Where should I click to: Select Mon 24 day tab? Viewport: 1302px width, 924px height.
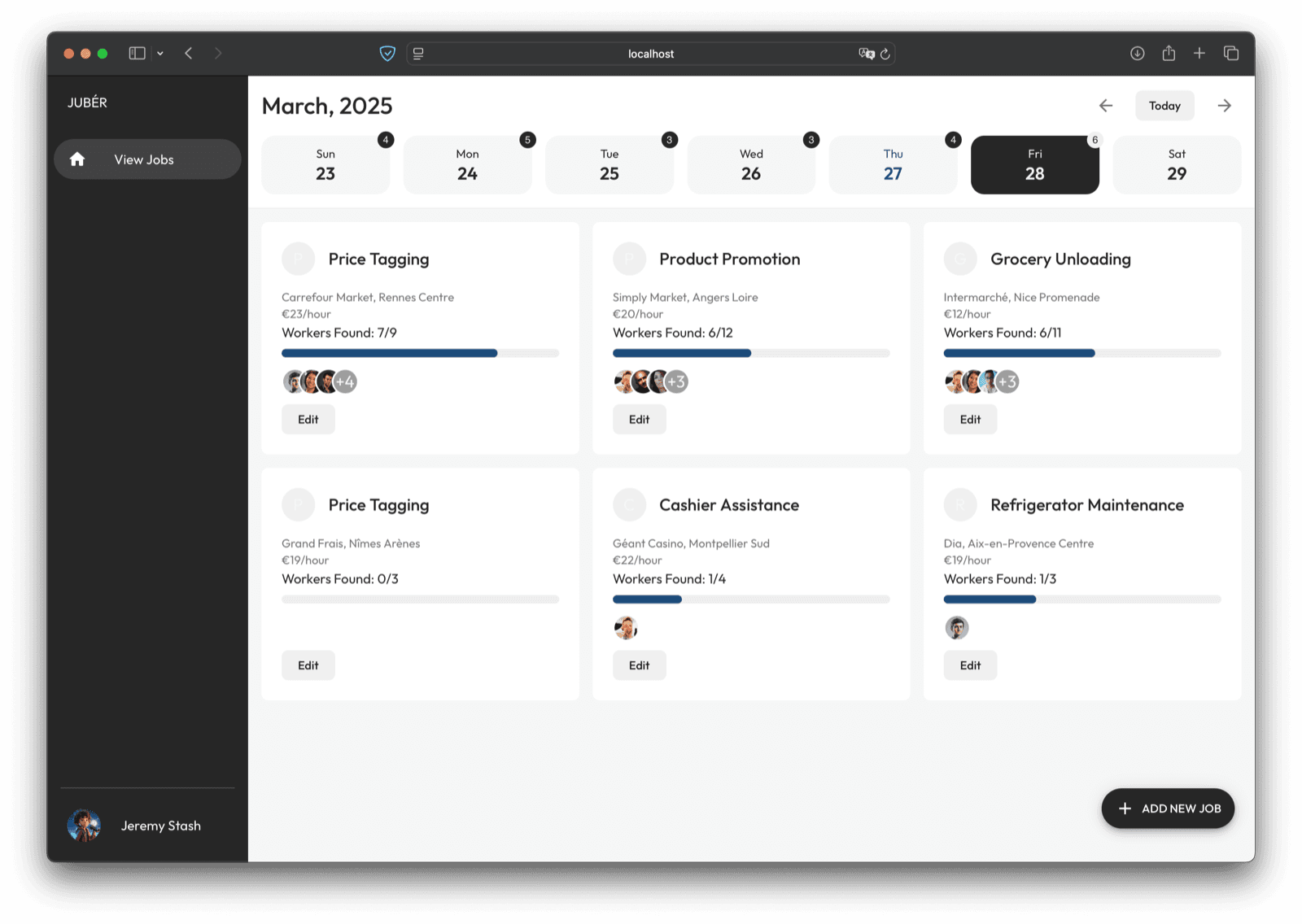coord(467,165)
